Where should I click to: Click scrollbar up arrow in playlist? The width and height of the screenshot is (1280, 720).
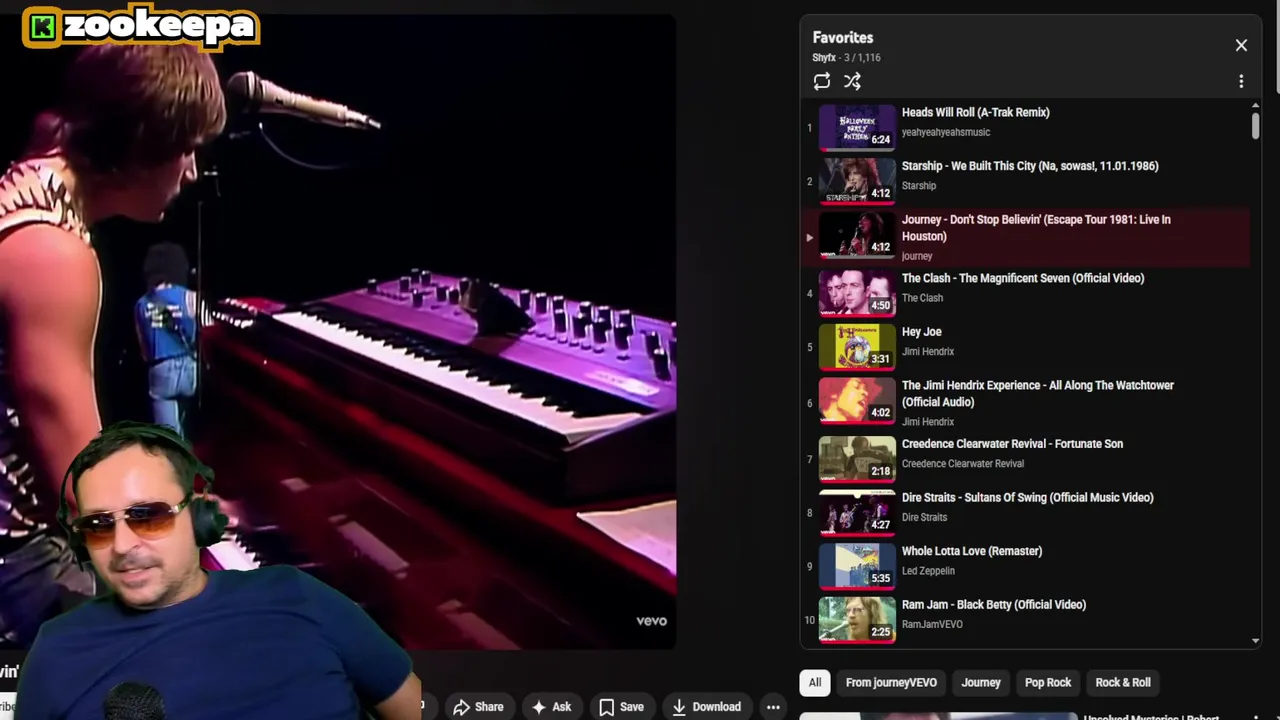click(x=1255, y=105)
